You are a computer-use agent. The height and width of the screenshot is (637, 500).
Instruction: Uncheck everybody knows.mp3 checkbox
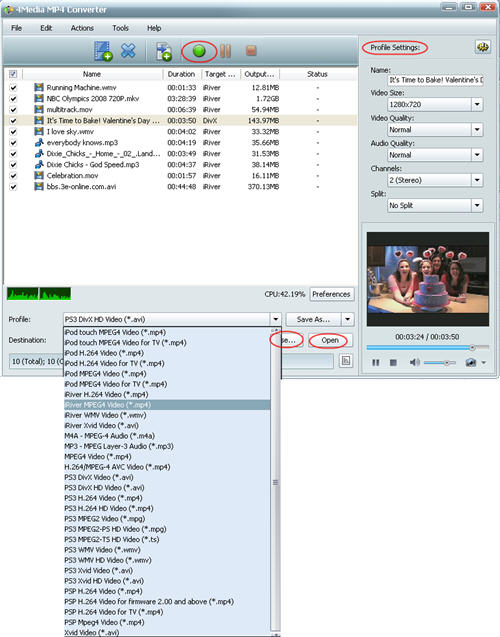13,143
